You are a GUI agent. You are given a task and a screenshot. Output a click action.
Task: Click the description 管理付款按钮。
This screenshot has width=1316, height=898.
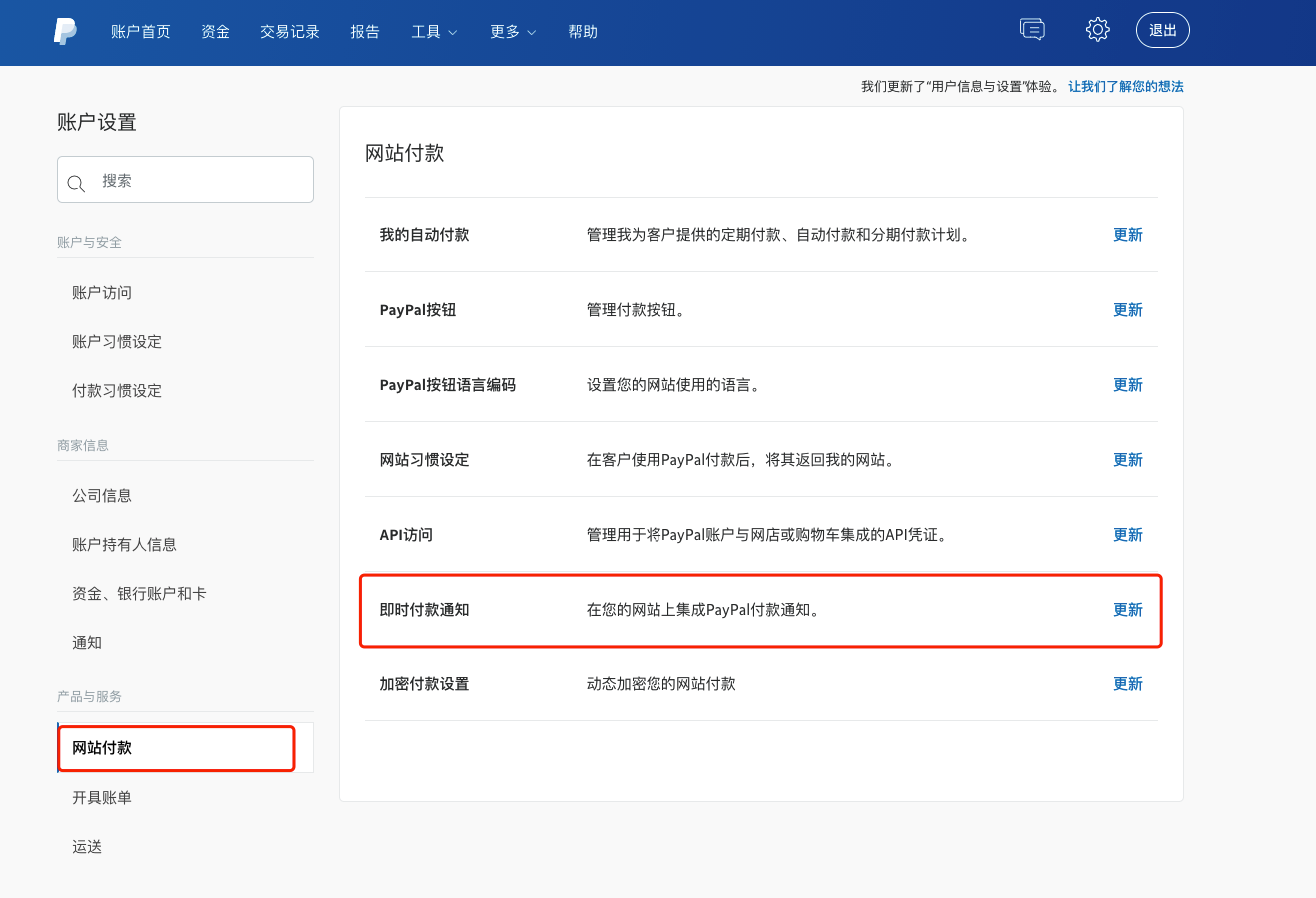(x=637, y=310)
